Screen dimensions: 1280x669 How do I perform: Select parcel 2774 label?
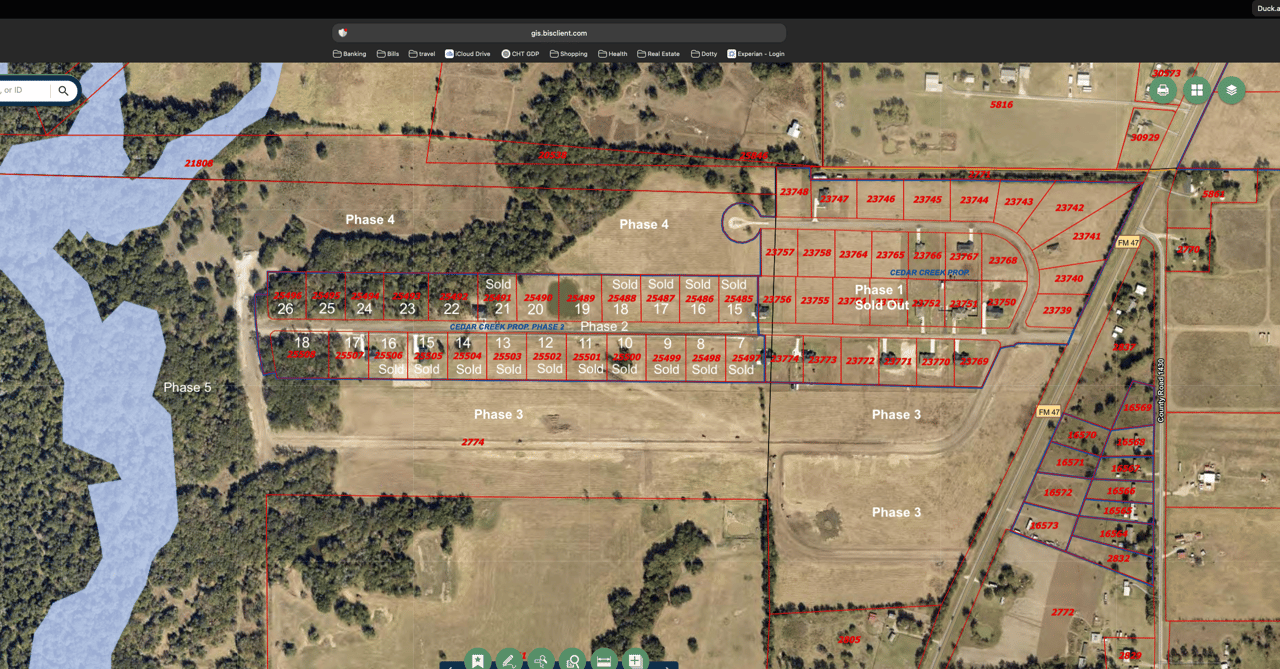[x=473, y=442]
